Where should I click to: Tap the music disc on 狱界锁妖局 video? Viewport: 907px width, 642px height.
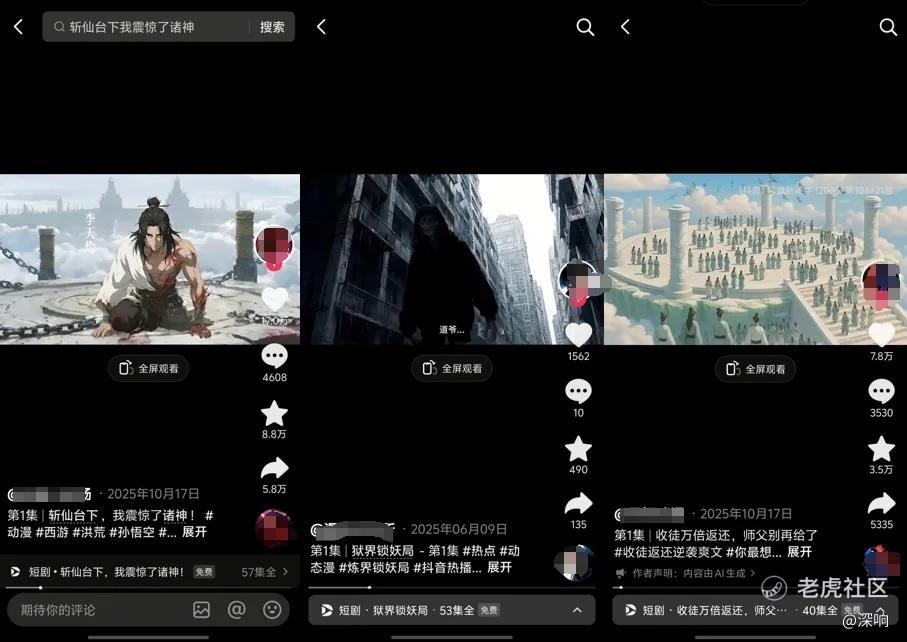click(574, 563)
